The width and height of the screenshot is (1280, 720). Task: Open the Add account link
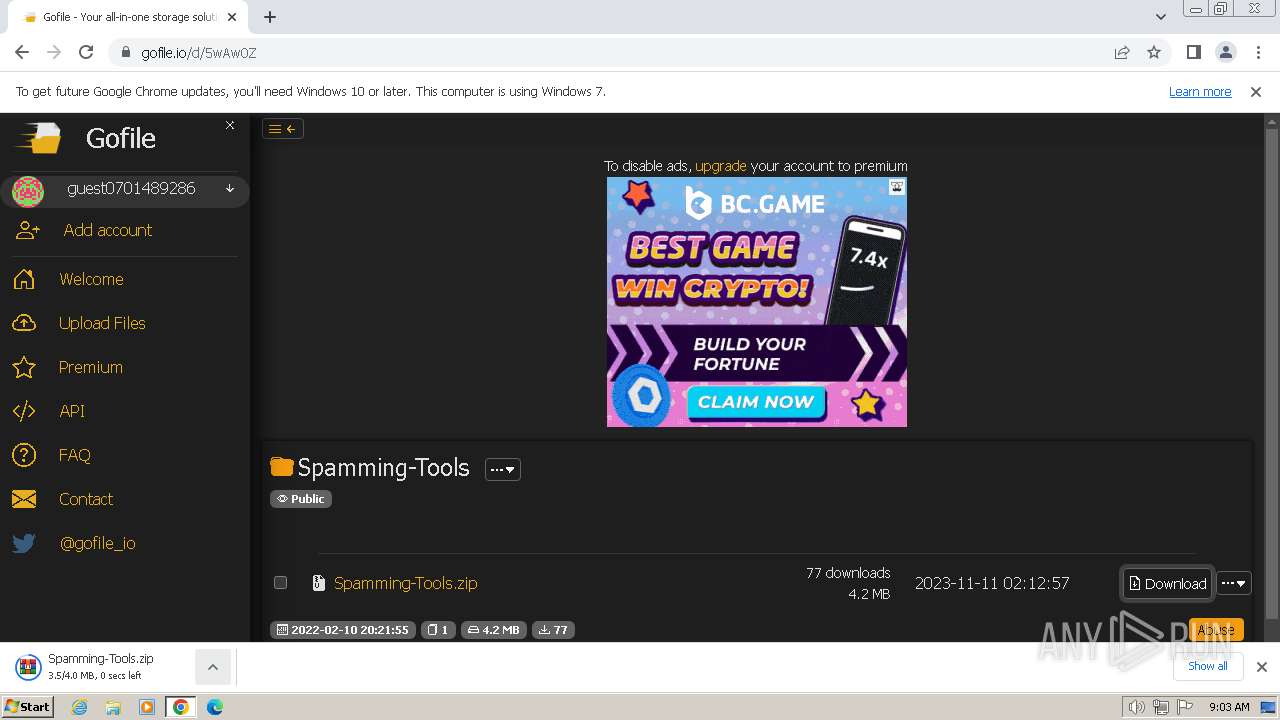pos(108,230)
